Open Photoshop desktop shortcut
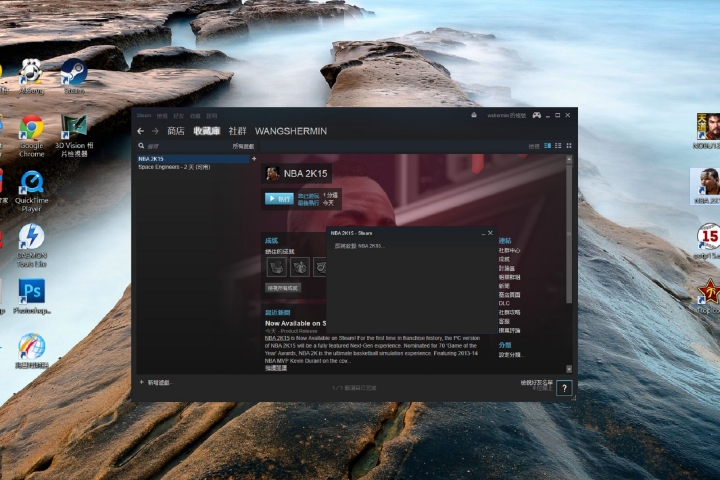Screen dimensions: 720x480 point(31,296)
